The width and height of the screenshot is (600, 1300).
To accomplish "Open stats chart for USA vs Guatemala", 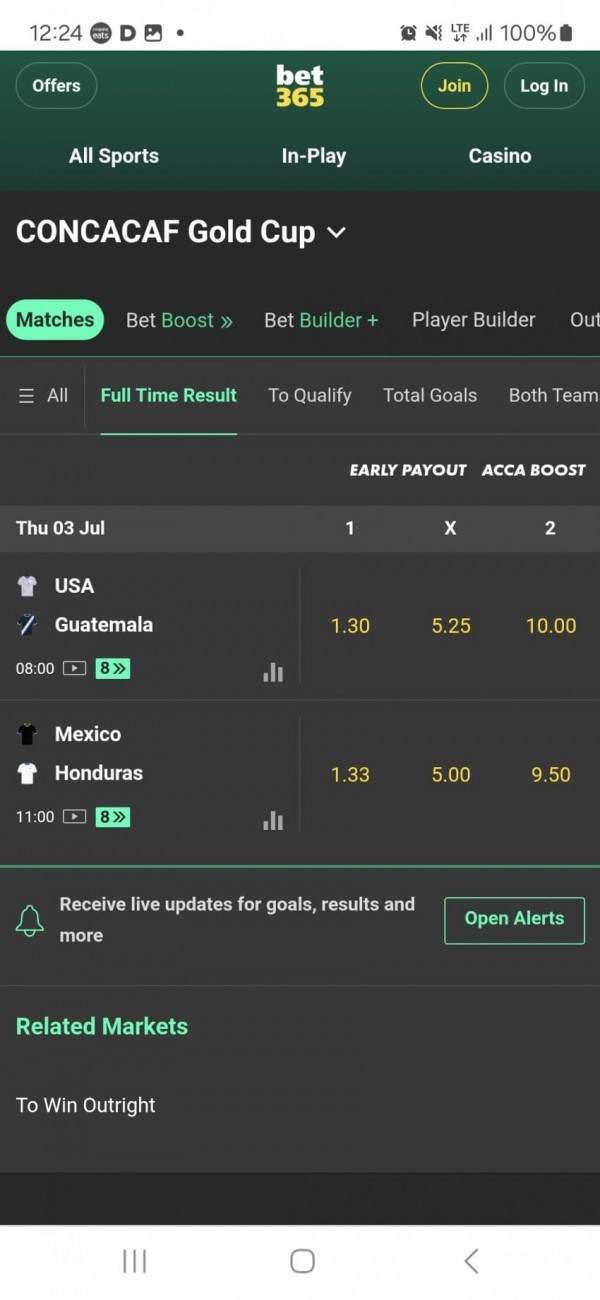I will tap(273, 672).
